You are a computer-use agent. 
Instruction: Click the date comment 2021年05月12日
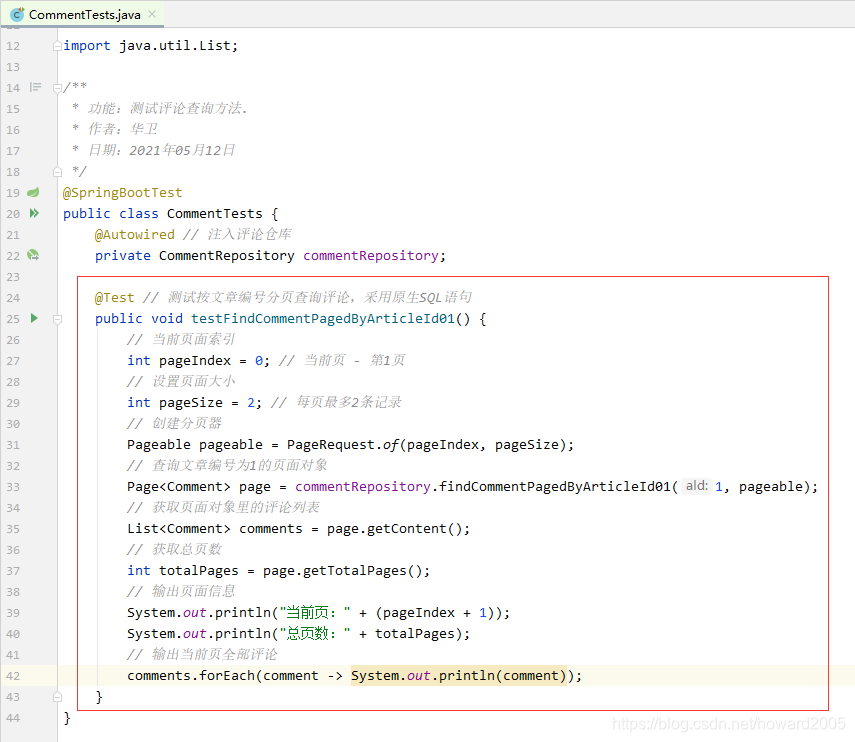click(x=182, y=150)
